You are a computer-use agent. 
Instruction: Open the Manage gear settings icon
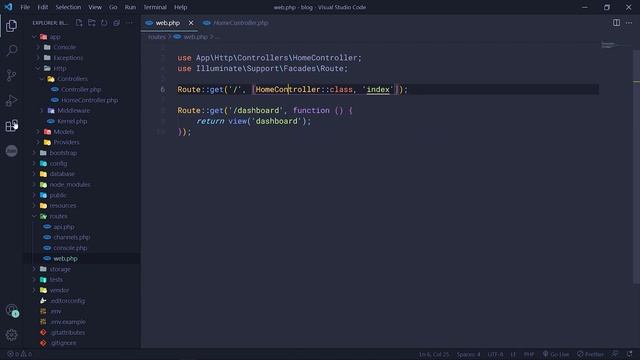tap(11, 335)
